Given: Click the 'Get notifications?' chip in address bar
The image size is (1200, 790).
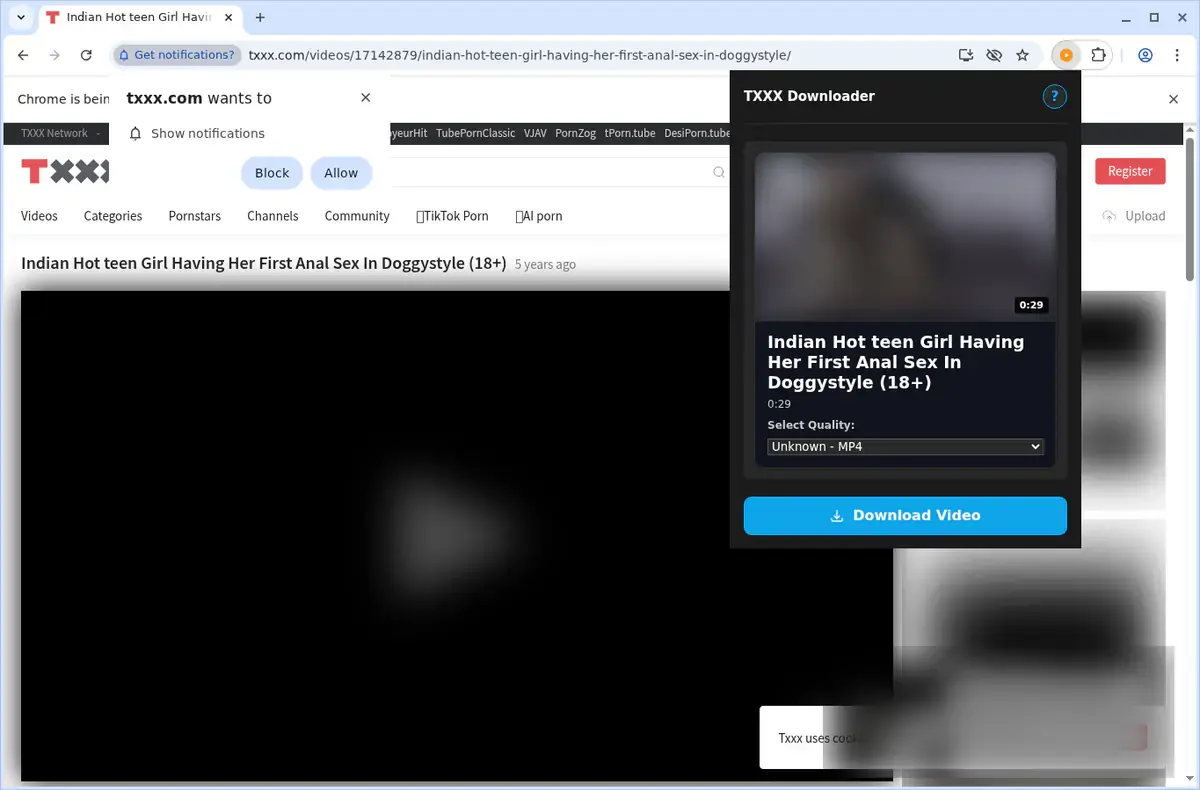Looking at the screenshot, I should [x=177, y=55].
